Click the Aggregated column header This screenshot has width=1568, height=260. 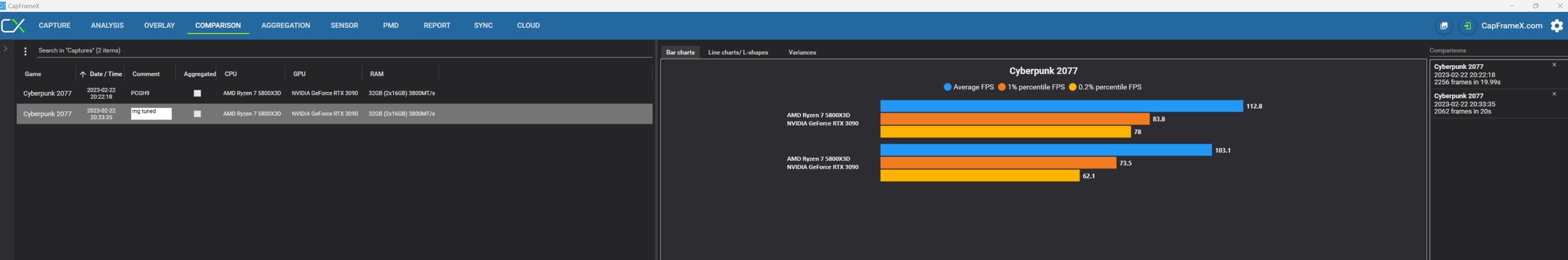[200, 74]
